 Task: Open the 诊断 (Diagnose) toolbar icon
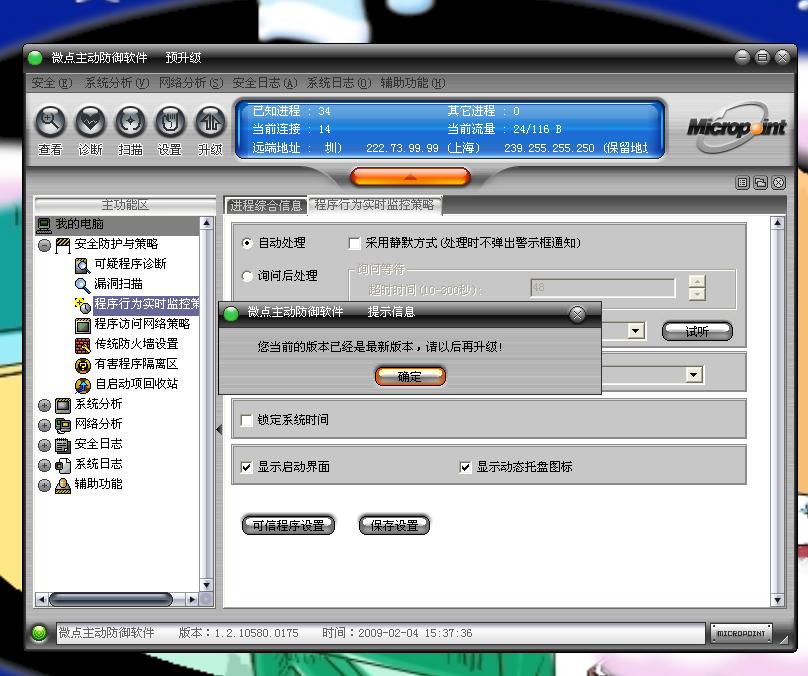pos(90,122)
